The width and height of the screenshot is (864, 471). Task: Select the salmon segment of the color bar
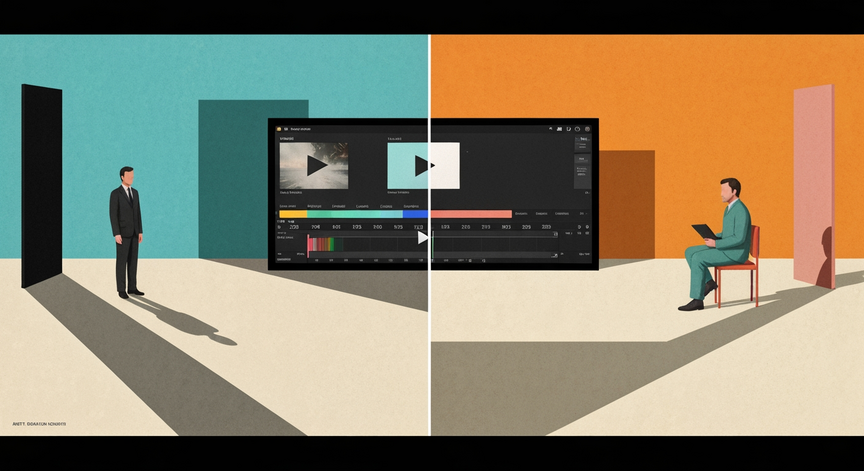click(x=472, y=214)
